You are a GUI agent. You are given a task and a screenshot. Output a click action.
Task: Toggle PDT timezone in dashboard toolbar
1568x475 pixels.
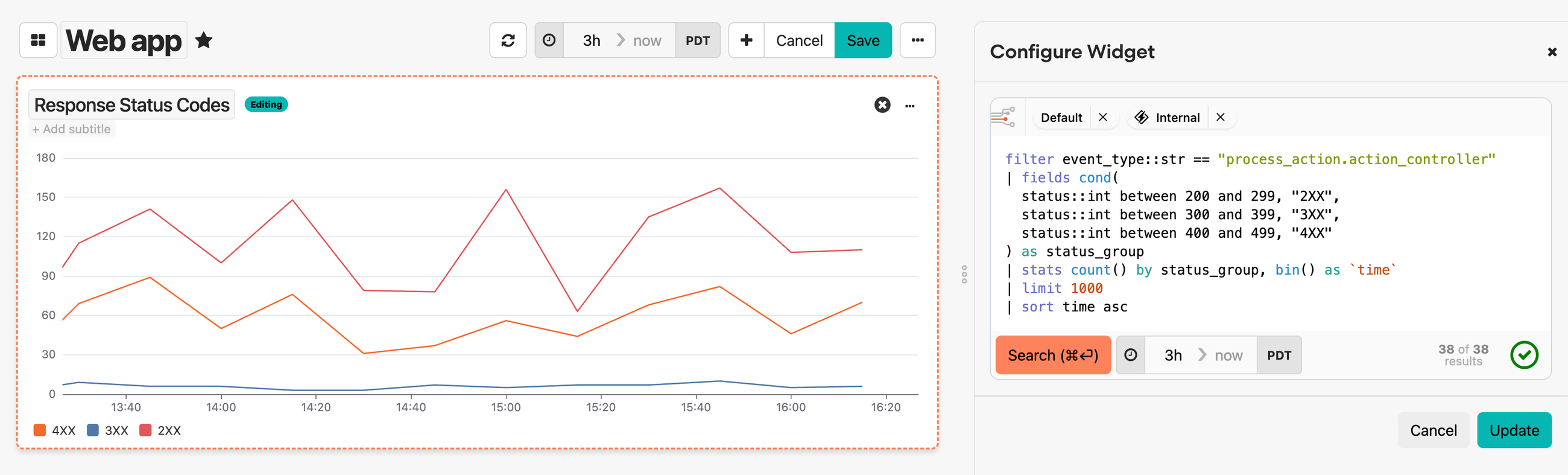coord(698,40)
